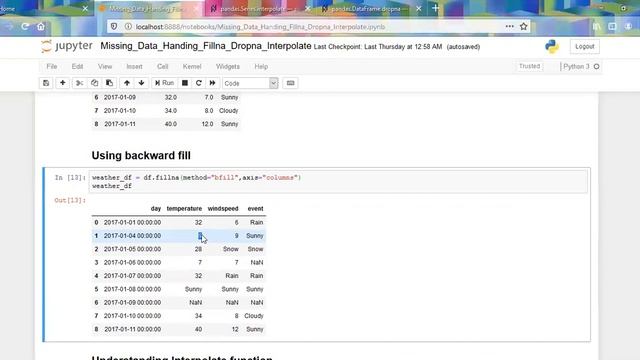Save notebook with the floppy disk icon
This screenshot has height=360, width=640.
46,83
